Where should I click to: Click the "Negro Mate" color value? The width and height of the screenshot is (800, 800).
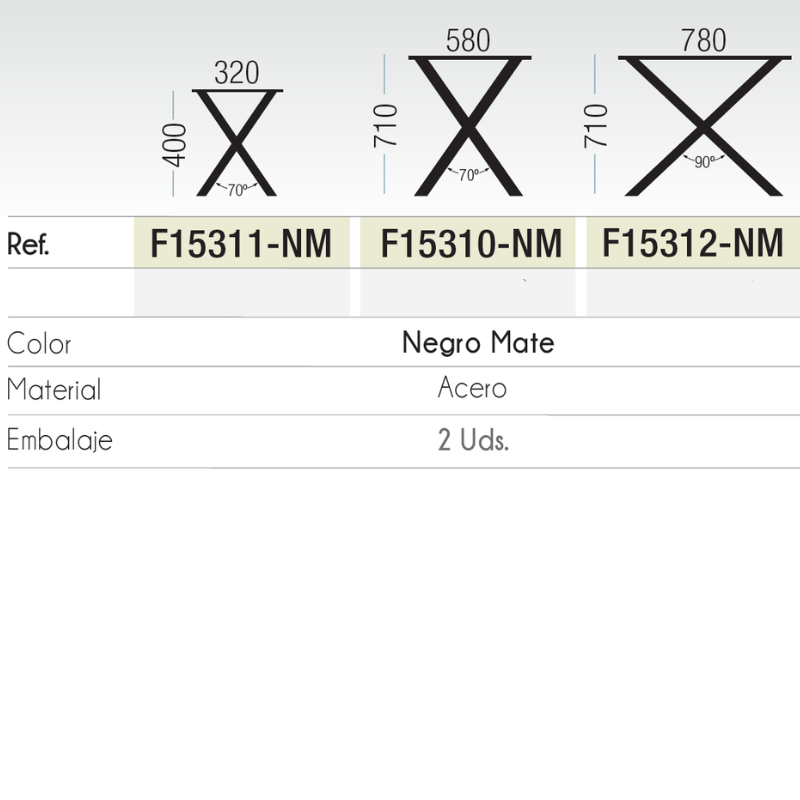[x=478, y=344]
